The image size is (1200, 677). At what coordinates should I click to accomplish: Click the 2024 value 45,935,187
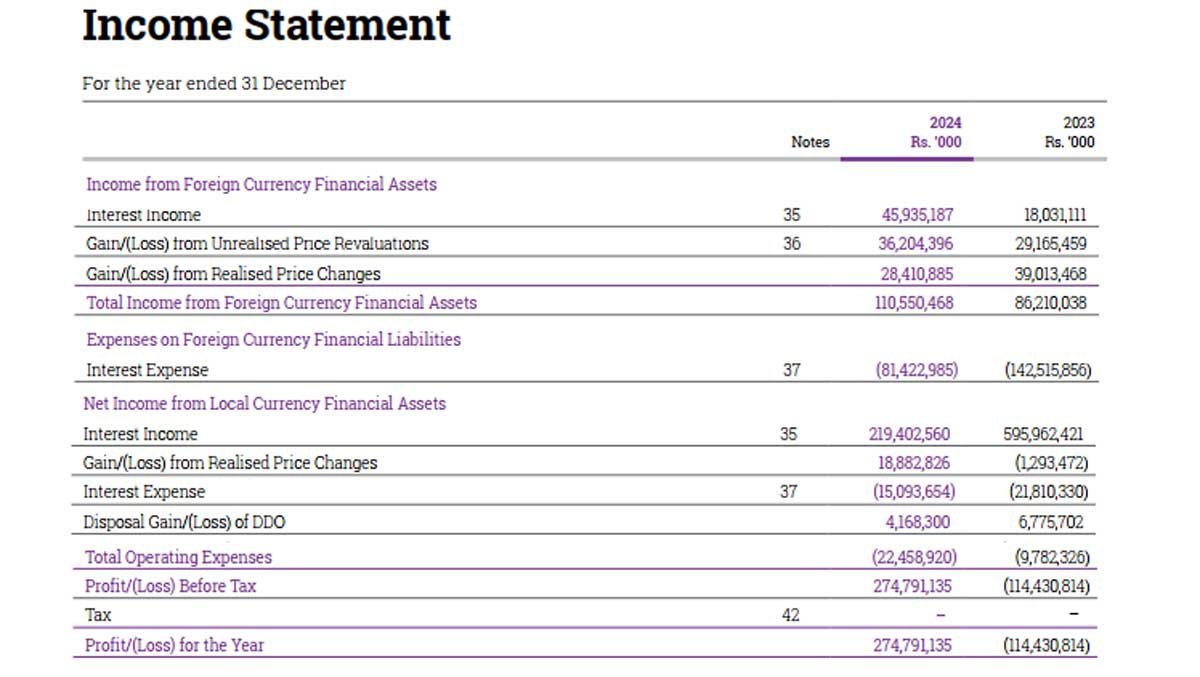point(917,214)
